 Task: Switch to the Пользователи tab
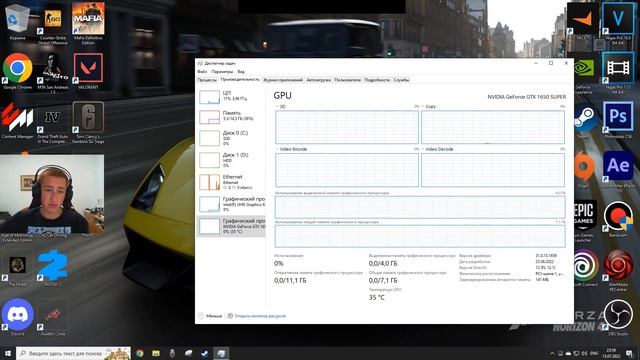point(348,80)
